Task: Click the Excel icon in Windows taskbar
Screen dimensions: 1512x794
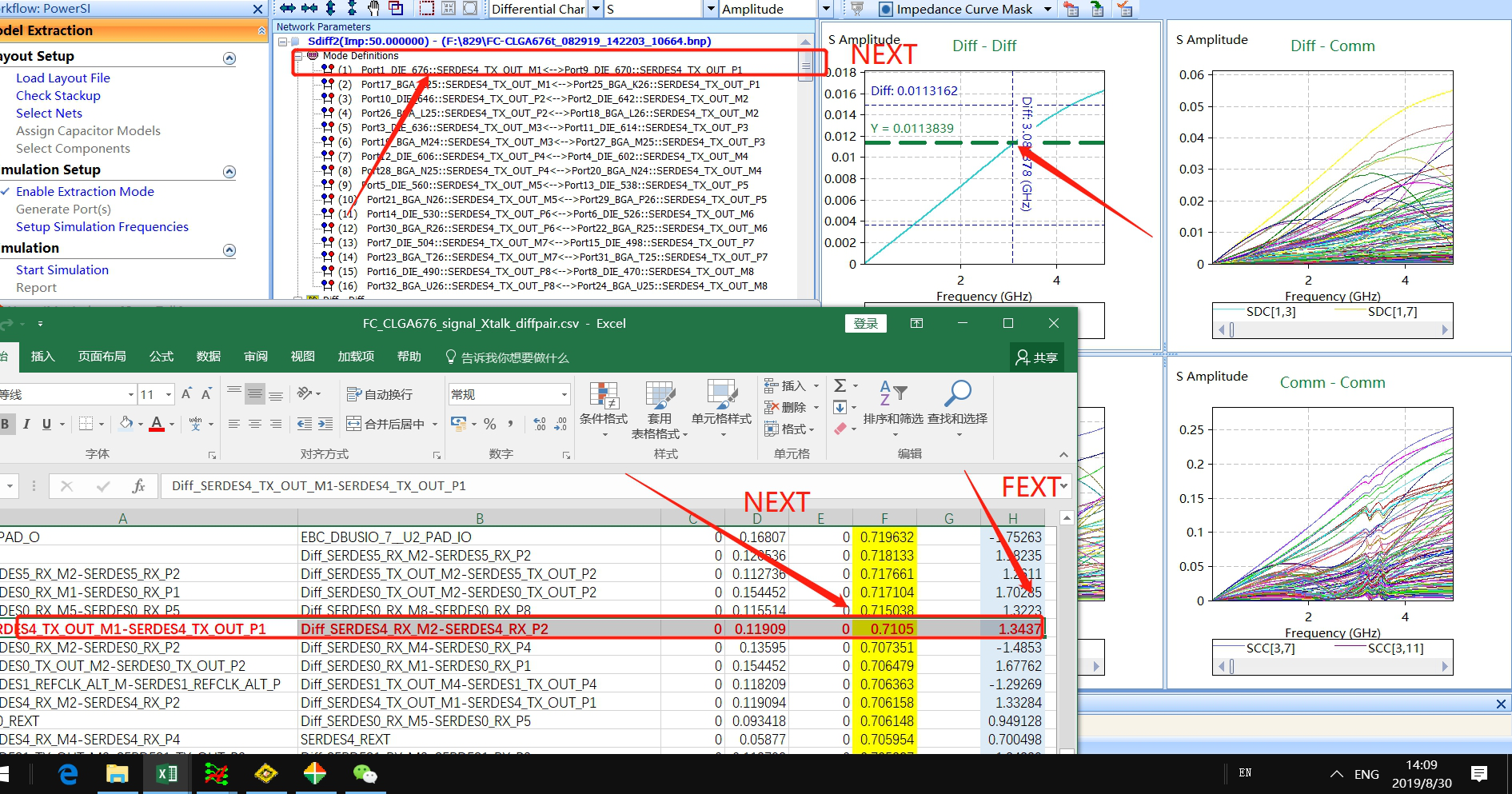Action: (167, 774)
